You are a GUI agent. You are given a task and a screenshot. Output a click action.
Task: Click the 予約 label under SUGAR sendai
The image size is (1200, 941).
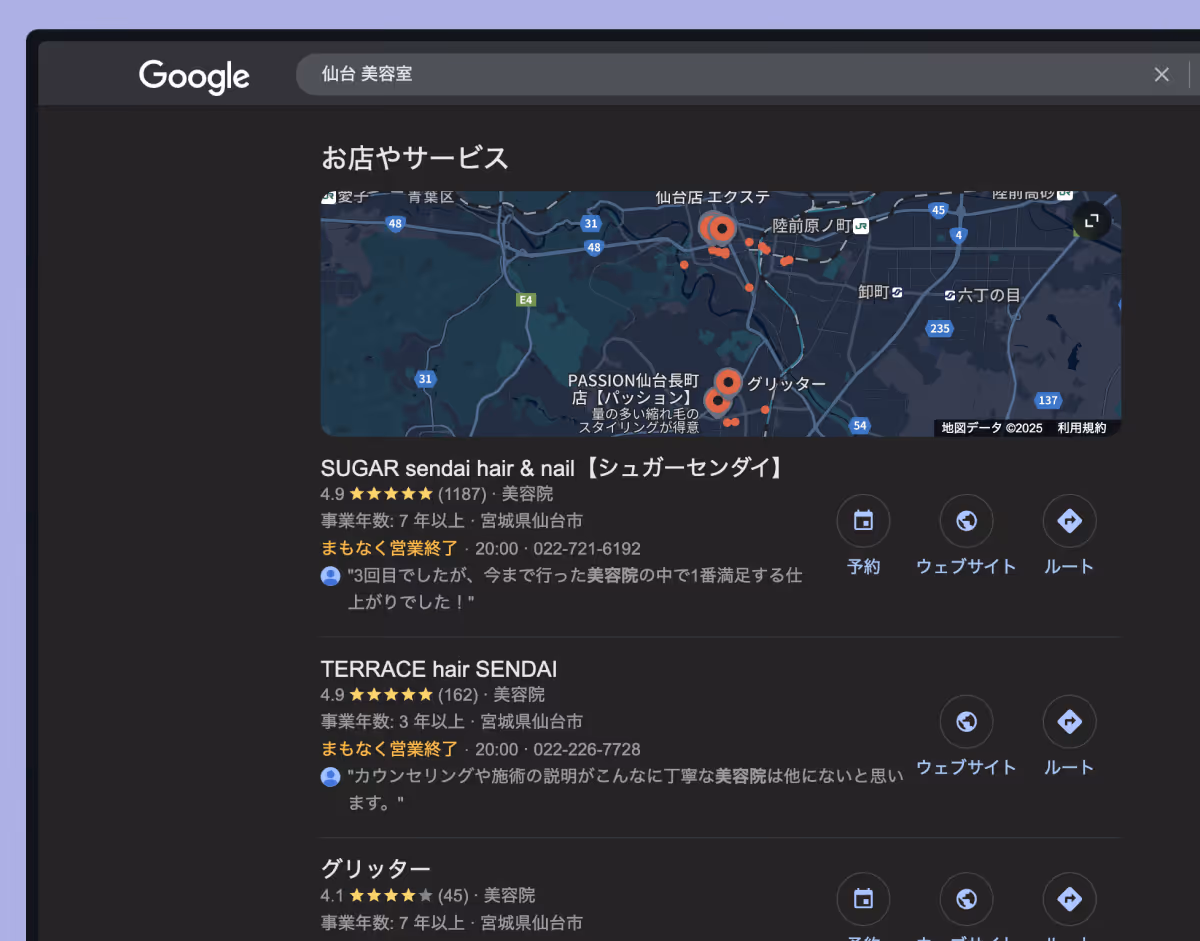pos(863,567)
